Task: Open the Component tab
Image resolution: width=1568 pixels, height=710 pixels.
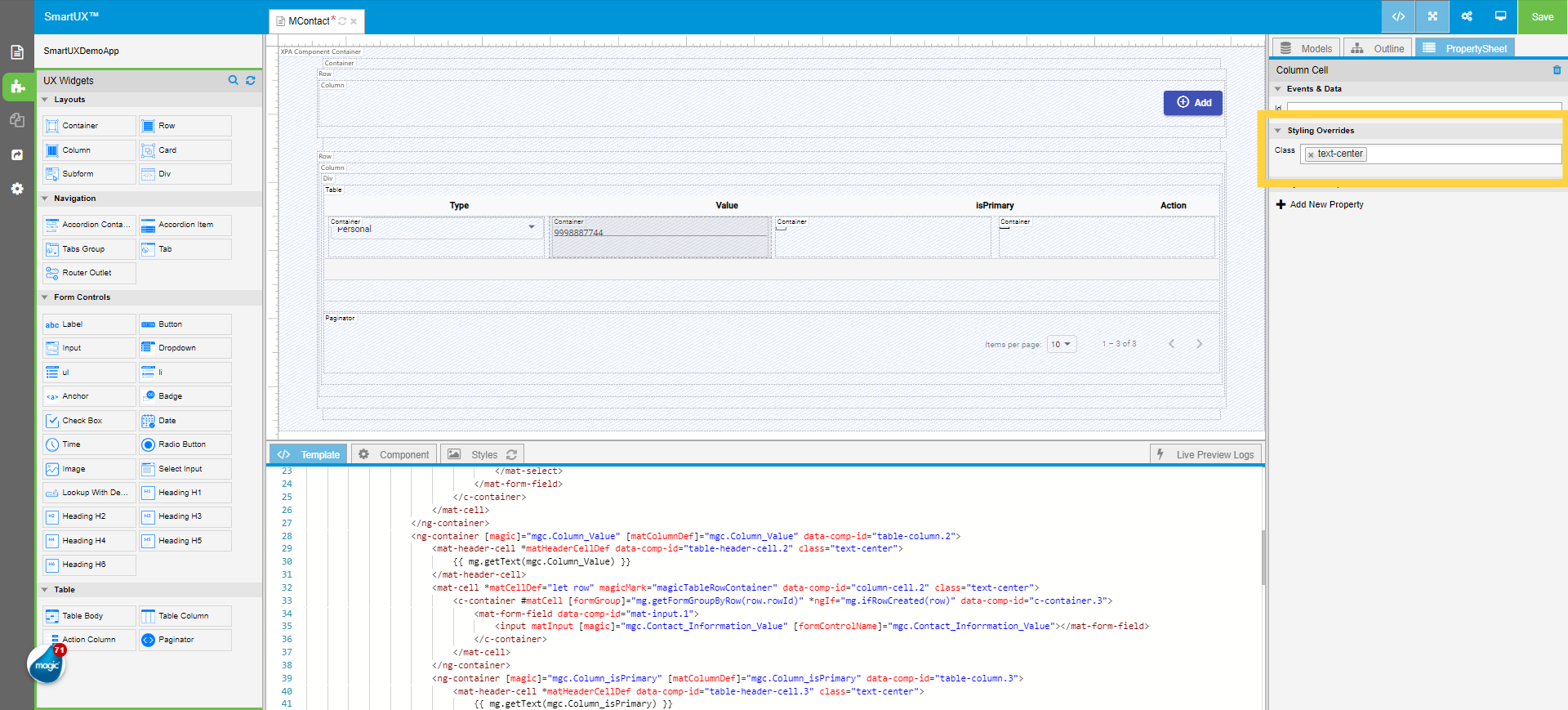Action: pos(394,454)
